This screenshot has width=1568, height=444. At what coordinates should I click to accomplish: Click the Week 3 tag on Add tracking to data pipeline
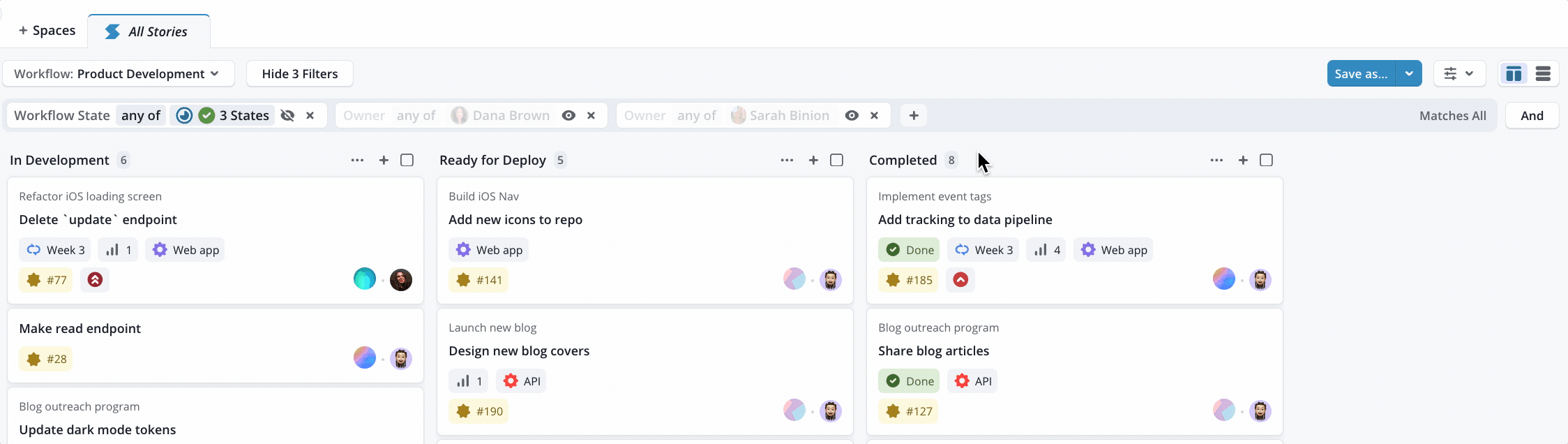point(983,250)
